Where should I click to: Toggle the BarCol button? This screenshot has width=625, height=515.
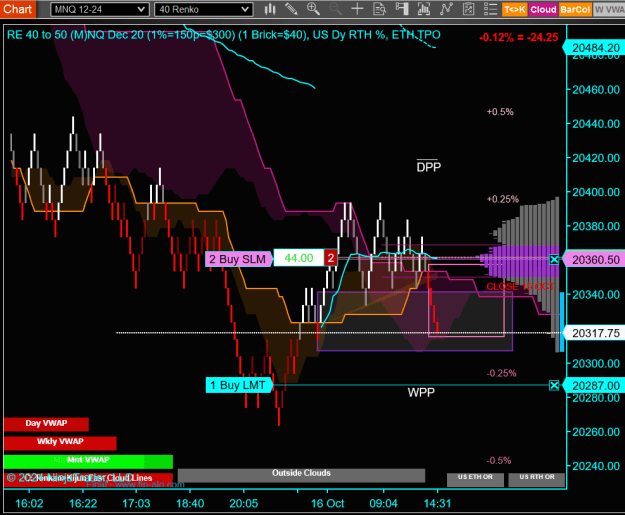click(x=574, y=9)
